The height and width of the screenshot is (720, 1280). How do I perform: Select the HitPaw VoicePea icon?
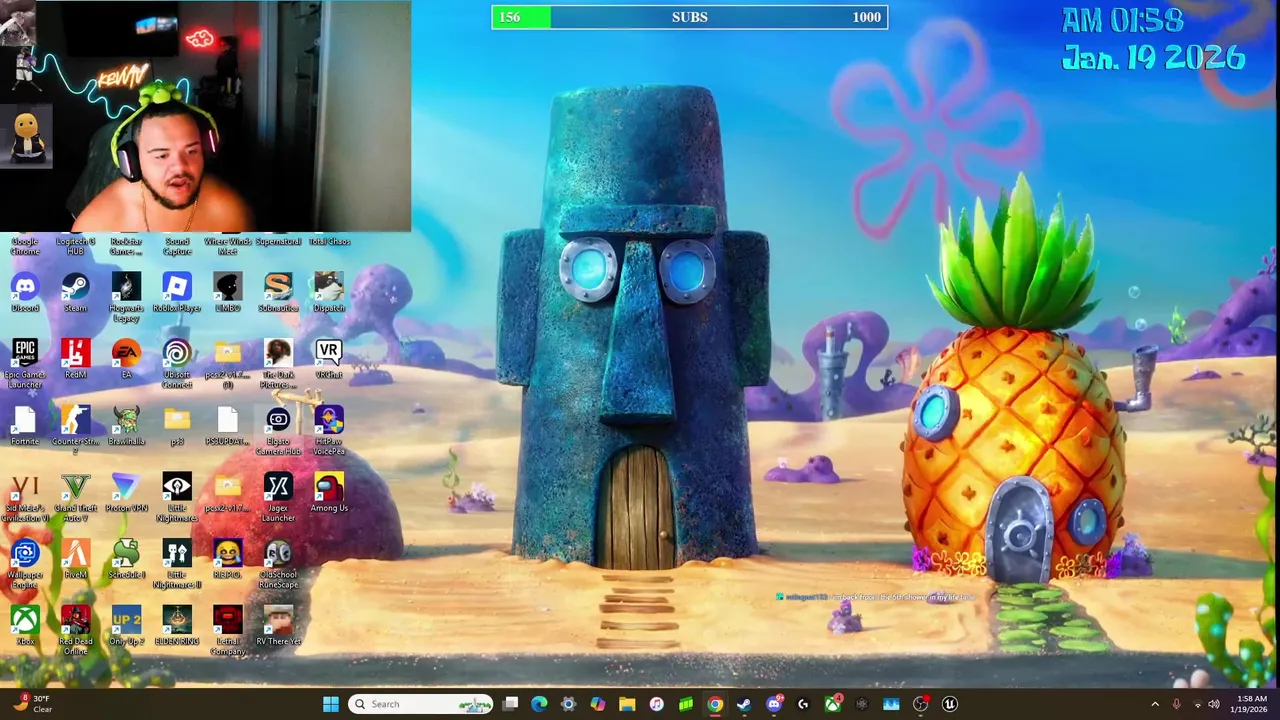329,430
